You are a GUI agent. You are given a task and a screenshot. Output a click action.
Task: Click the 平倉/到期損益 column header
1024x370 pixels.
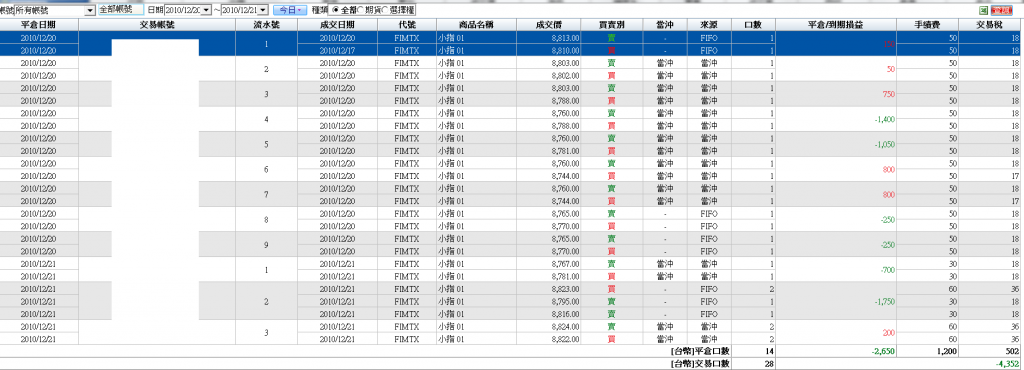(835, 24)
